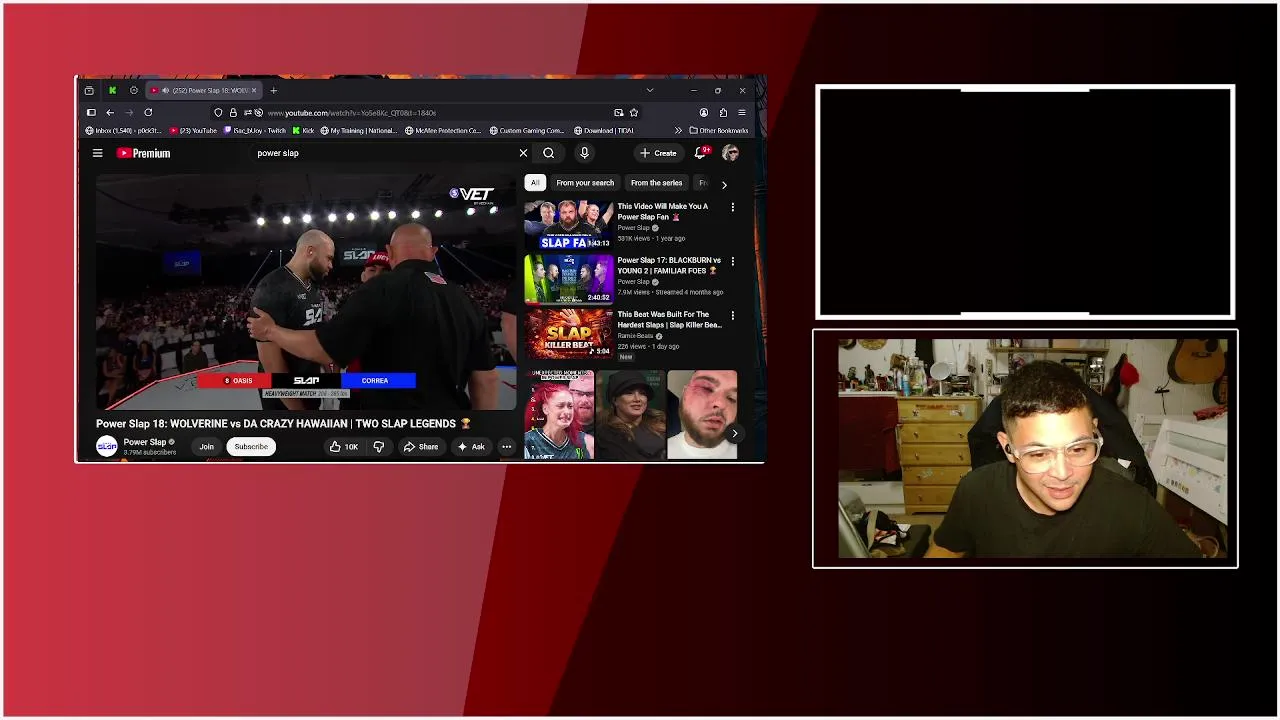Open the browser profile account icon
Viewport: 1280px width, 720px height.
tap(704, 113)
